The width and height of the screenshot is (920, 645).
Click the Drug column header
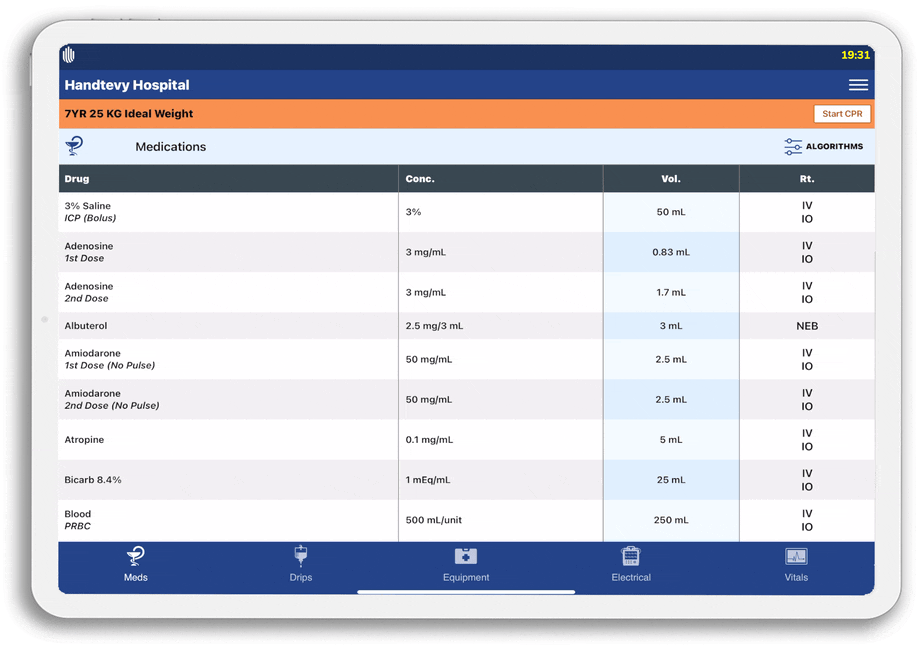coord(77,179)
